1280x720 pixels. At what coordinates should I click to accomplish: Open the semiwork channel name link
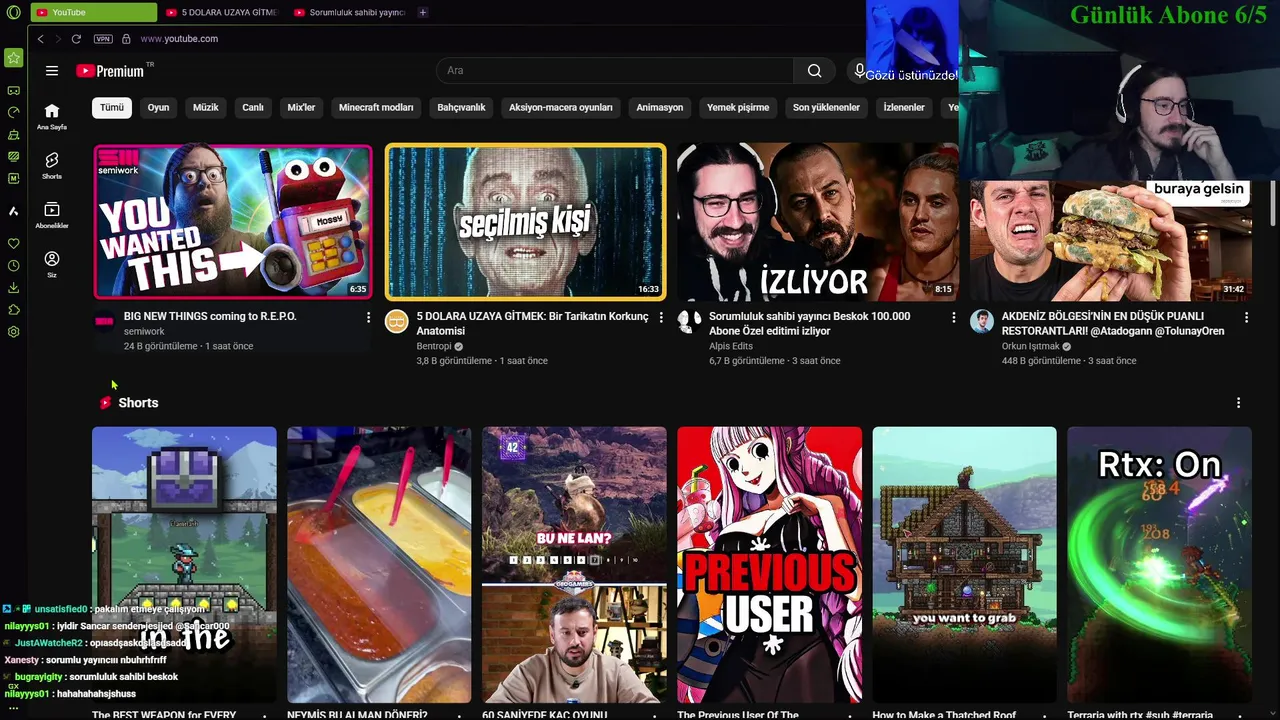[144, 331]
